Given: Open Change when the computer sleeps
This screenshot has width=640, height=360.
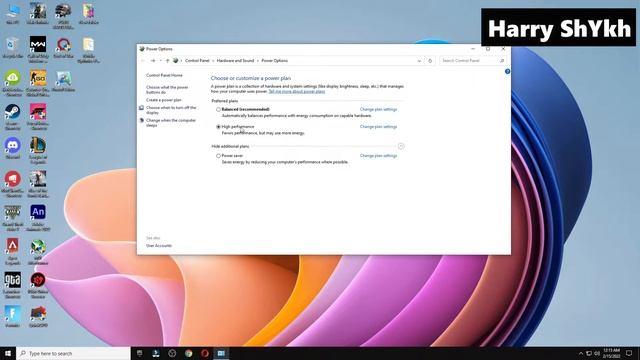Looking at the screenshot, I should click(171, 123).
